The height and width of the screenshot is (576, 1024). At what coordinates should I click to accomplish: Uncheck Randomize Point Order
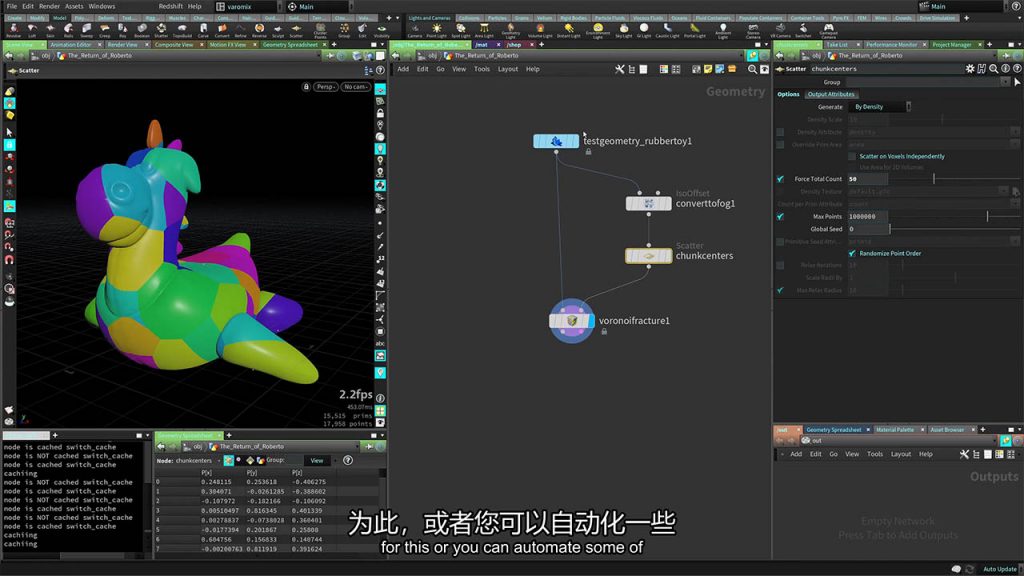tap(852, 253)
